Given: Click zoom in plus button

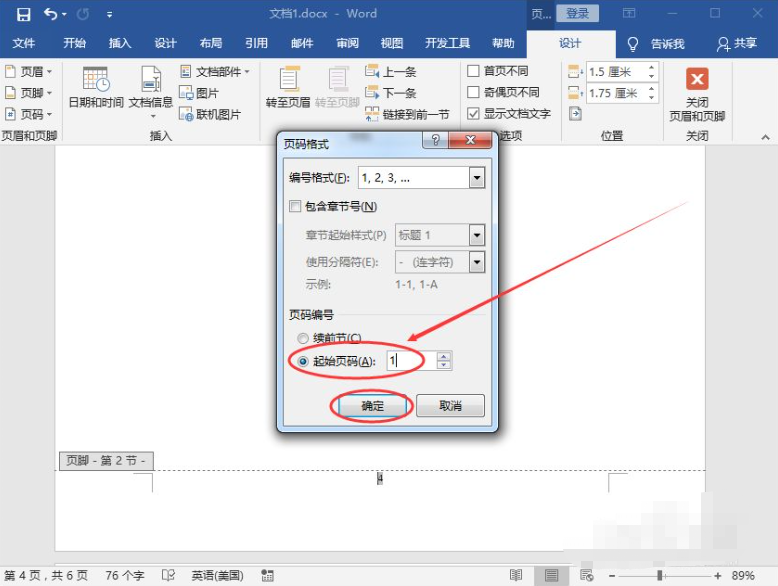Looking at the screenshot, I should (717, 576).
